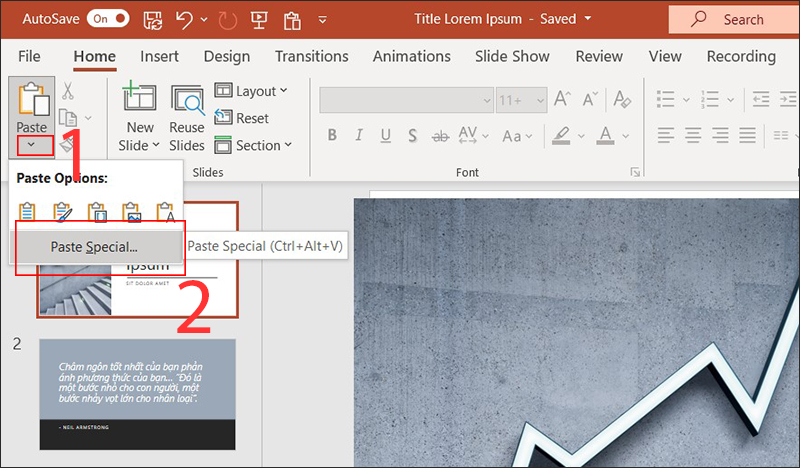Choose Keep Text Only paste option
800x468 pixels.
coord(166,212)
